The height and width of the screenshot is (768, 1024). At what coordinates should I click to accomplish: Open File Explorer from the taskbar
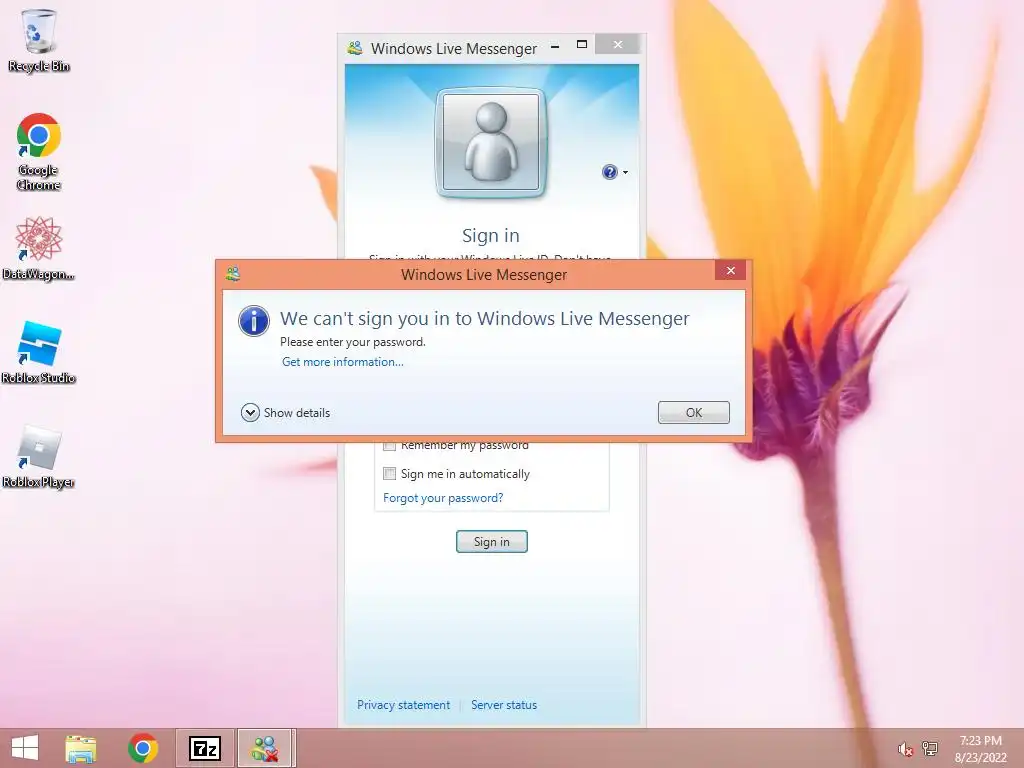pos(81,748)
